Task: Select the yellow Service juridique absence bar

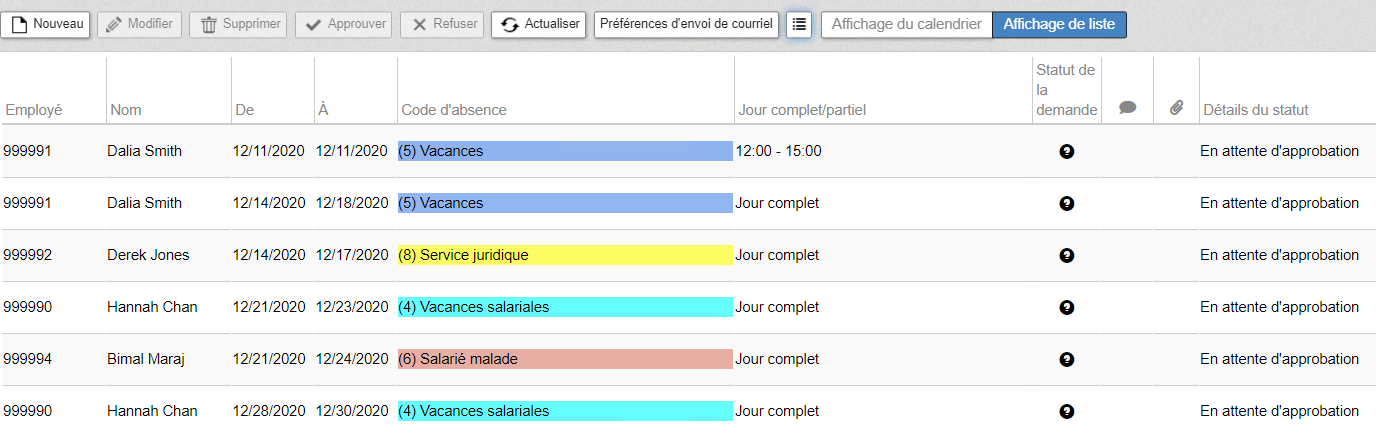Action: click(x=565, y=255)
